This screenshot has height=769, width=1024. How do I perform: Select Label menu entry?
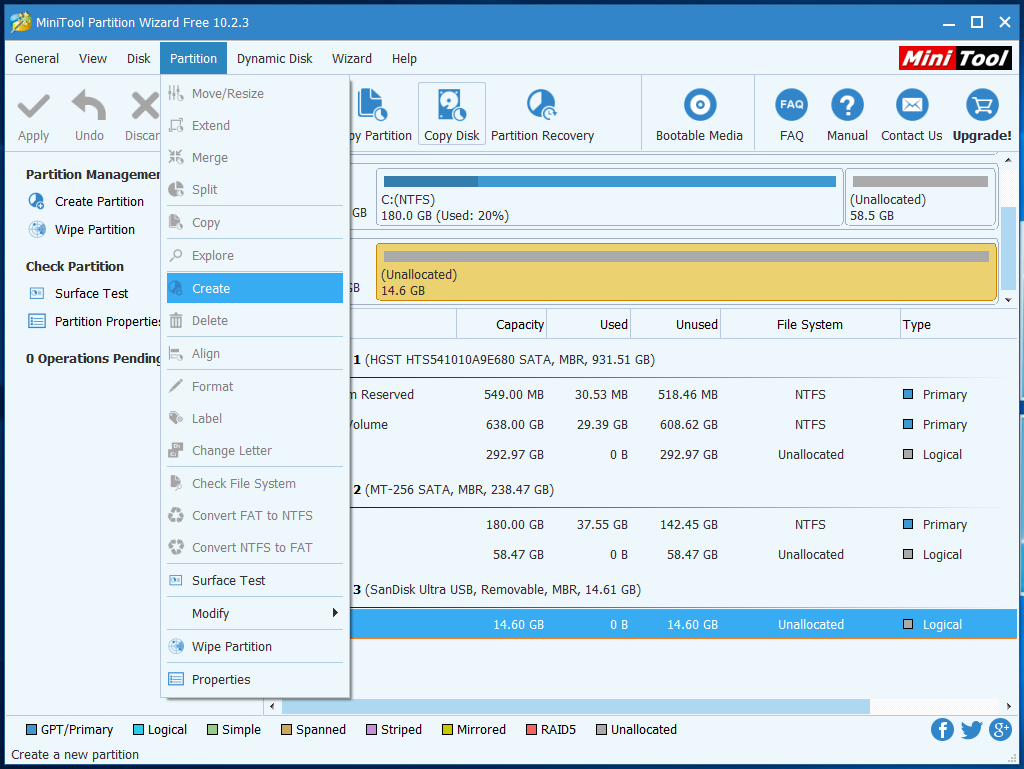tap(255, 419)
